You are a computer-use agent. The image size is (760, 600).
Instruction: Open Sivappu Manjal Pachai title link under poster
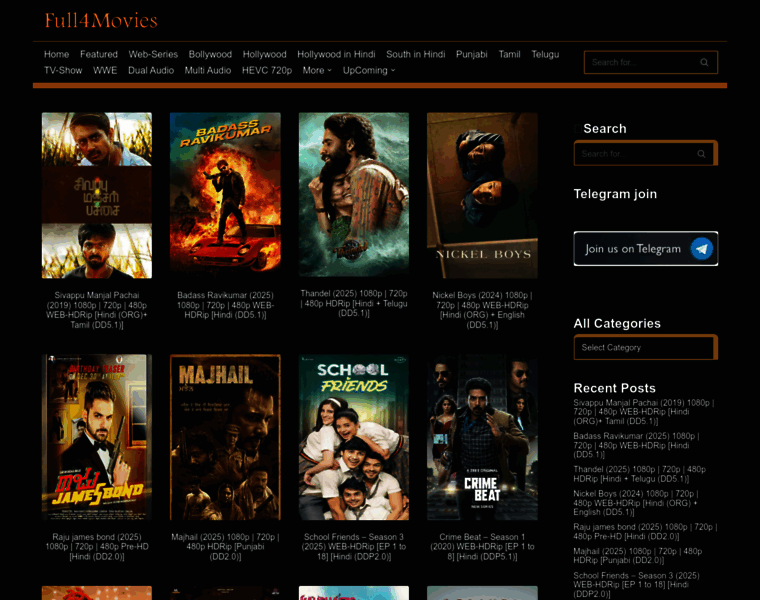pyautogui.click(x=96, y=310)
